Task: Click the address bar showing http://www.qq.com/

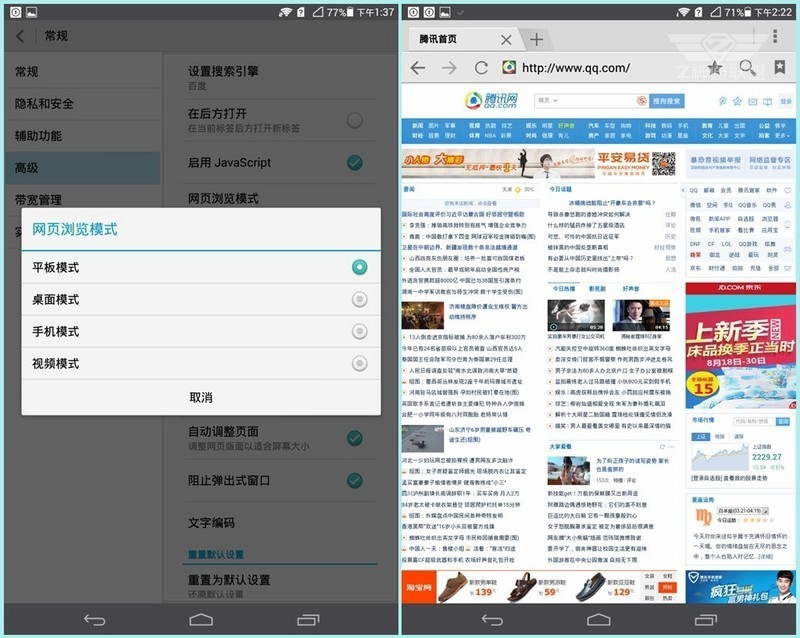Action: point(576,67)
